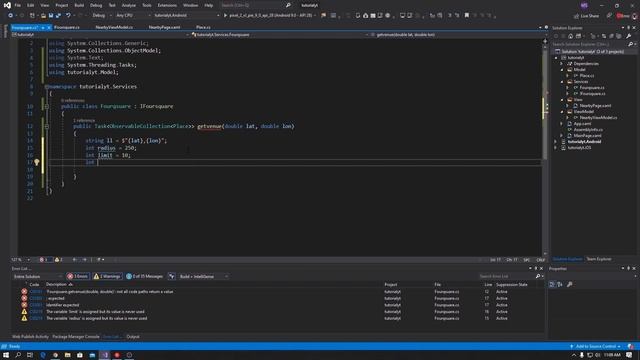Click the quick search magnifier icon in title bar
Screen dimensions: 640x360
click(288, 5)
